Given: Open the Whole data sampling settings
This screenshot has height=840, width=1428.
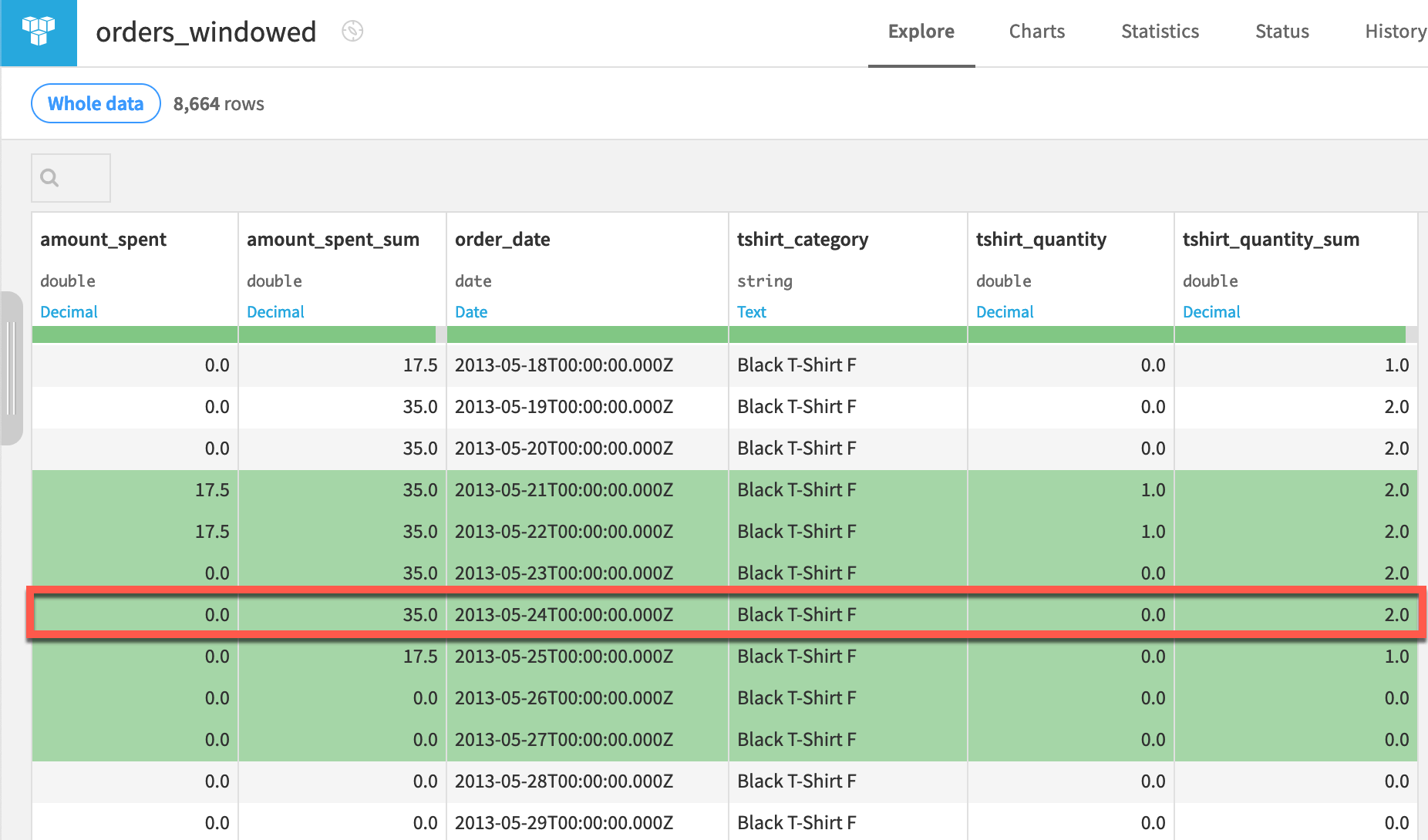Looking at the screenshot, I should pos(95,102).
